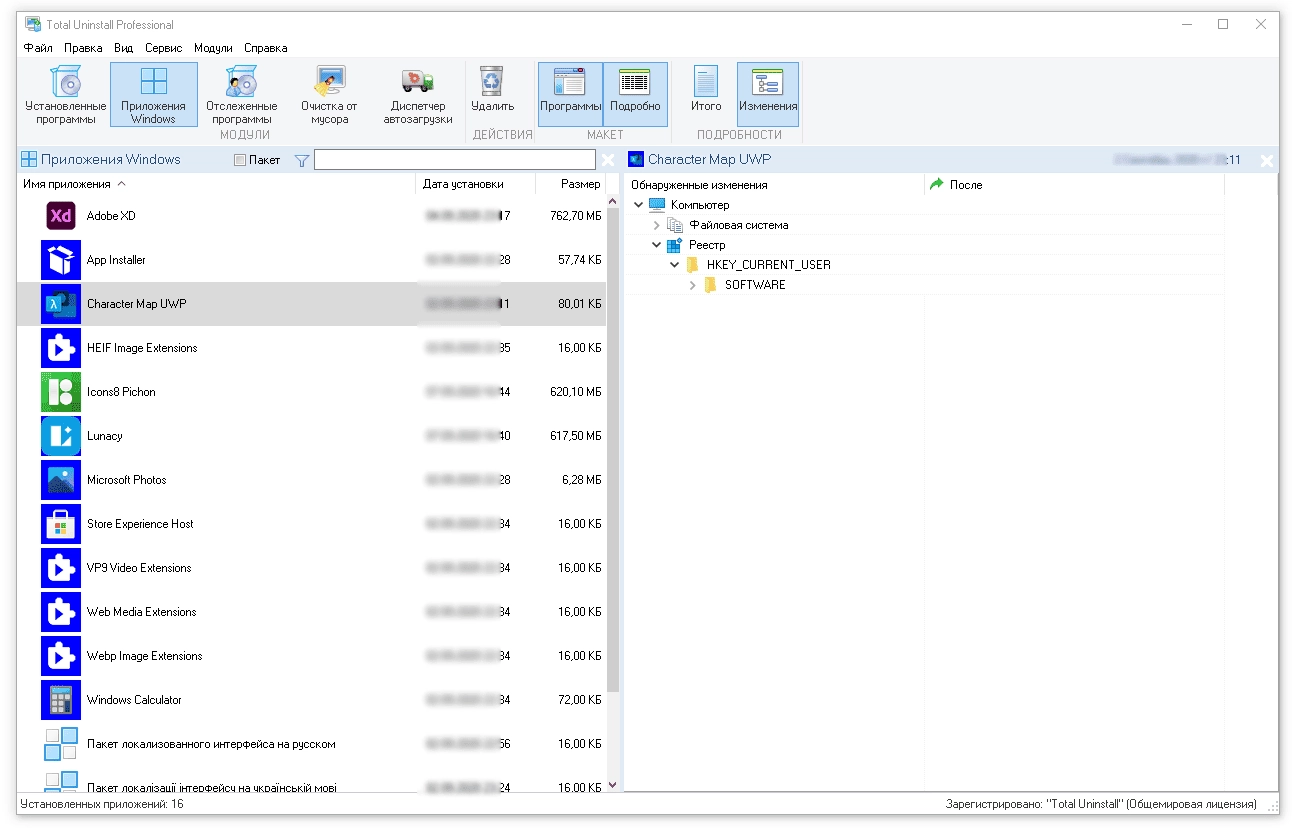
Task: Click the 762,70 МБ size value
Action: coord(576,216)
